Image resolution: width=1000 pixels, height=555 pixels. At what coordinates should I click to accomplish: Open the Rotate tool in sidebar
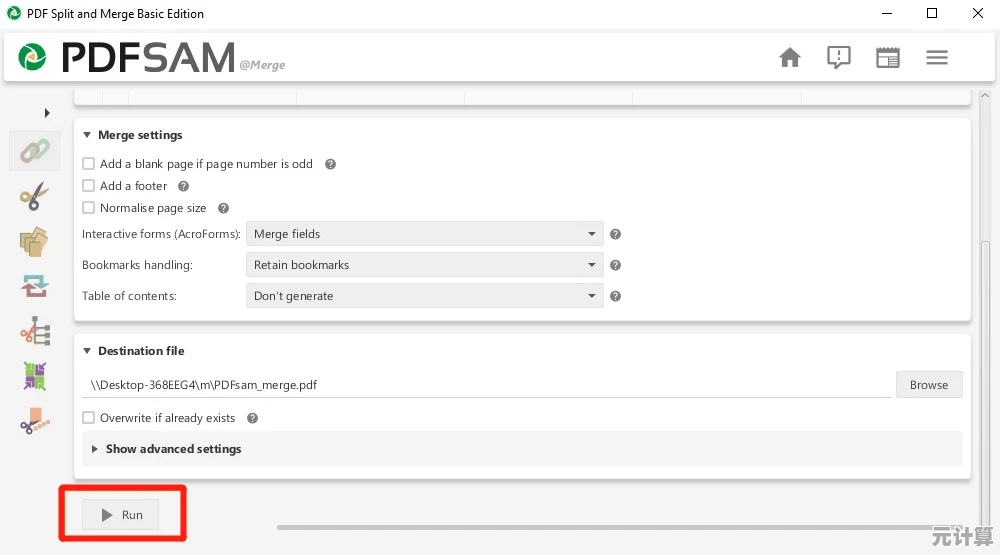tap(35, 287)
